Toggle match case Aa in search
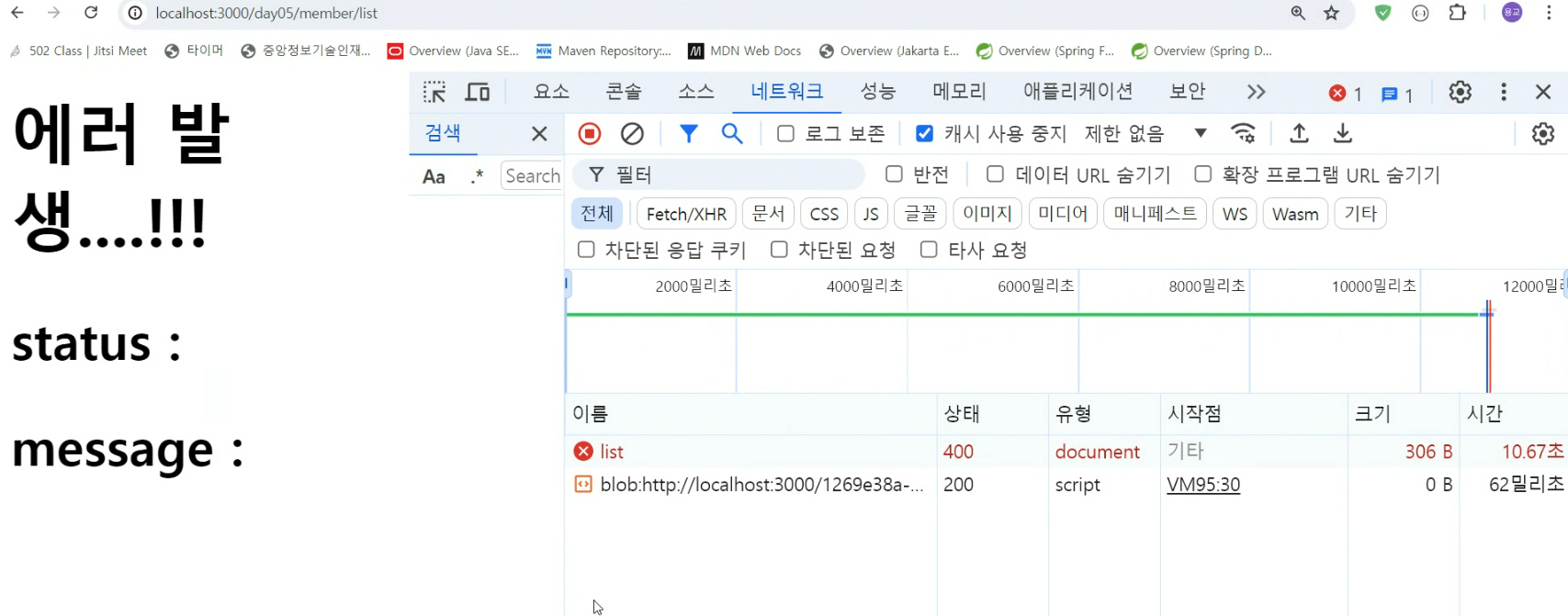The height and width of the screenshot is (616, 1568). pyautogui.click(x=434, y=176)
